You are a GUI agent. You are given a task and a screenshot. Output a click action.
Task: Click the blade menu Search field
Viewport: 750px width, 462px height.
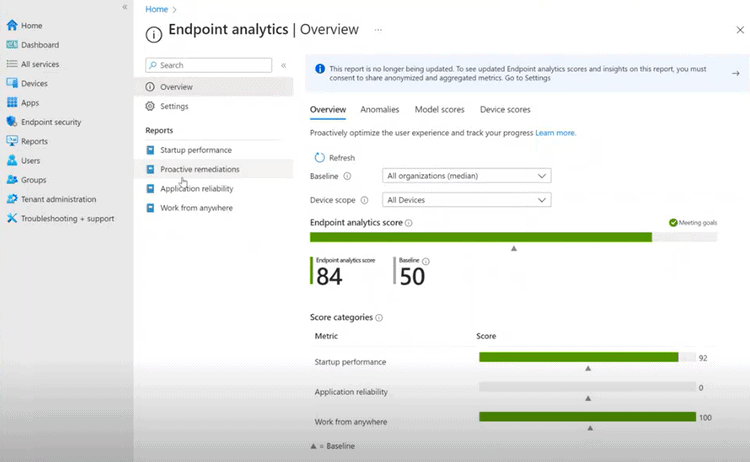tap(209, 65)
